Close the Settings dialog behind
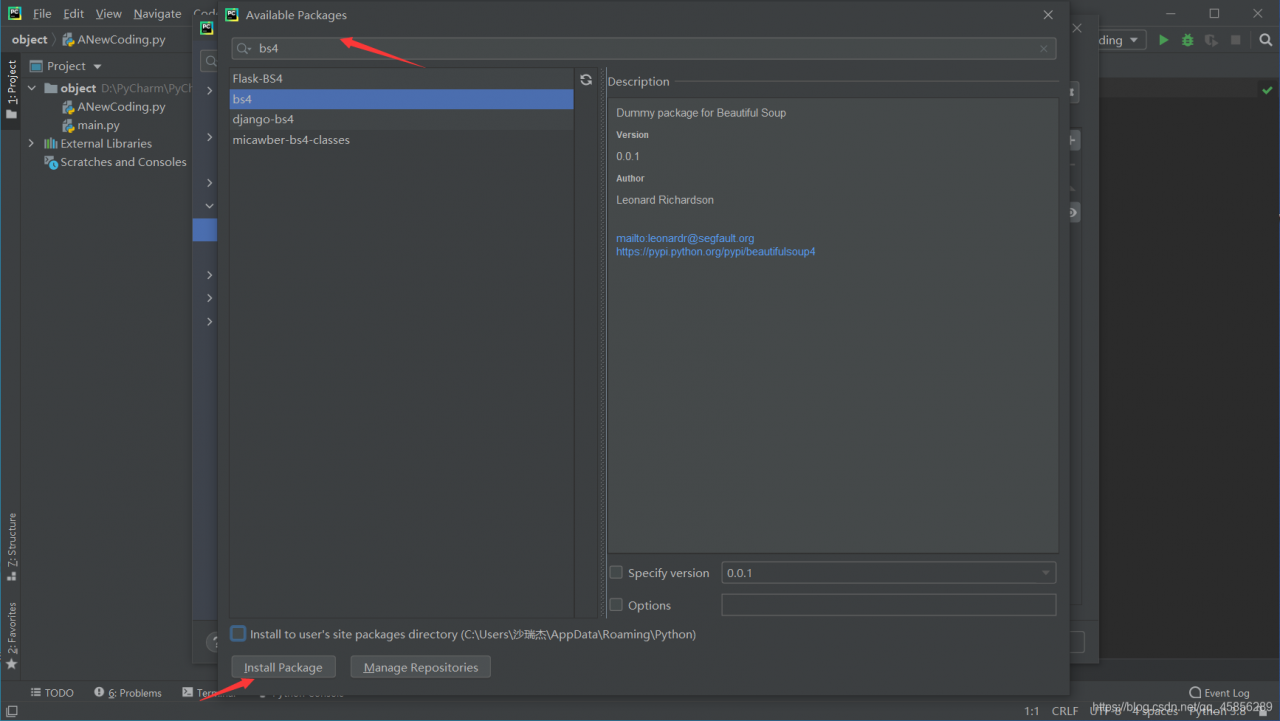The width and height of the screenshot is (1280, 721). point(1077,28)
